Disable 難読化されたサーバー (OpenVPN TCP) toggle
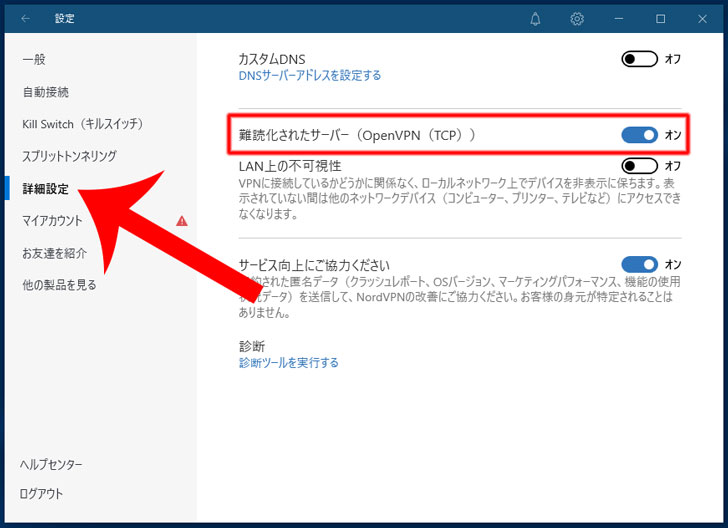This screenshot has height=528, width=728. [x=639, y=134]
